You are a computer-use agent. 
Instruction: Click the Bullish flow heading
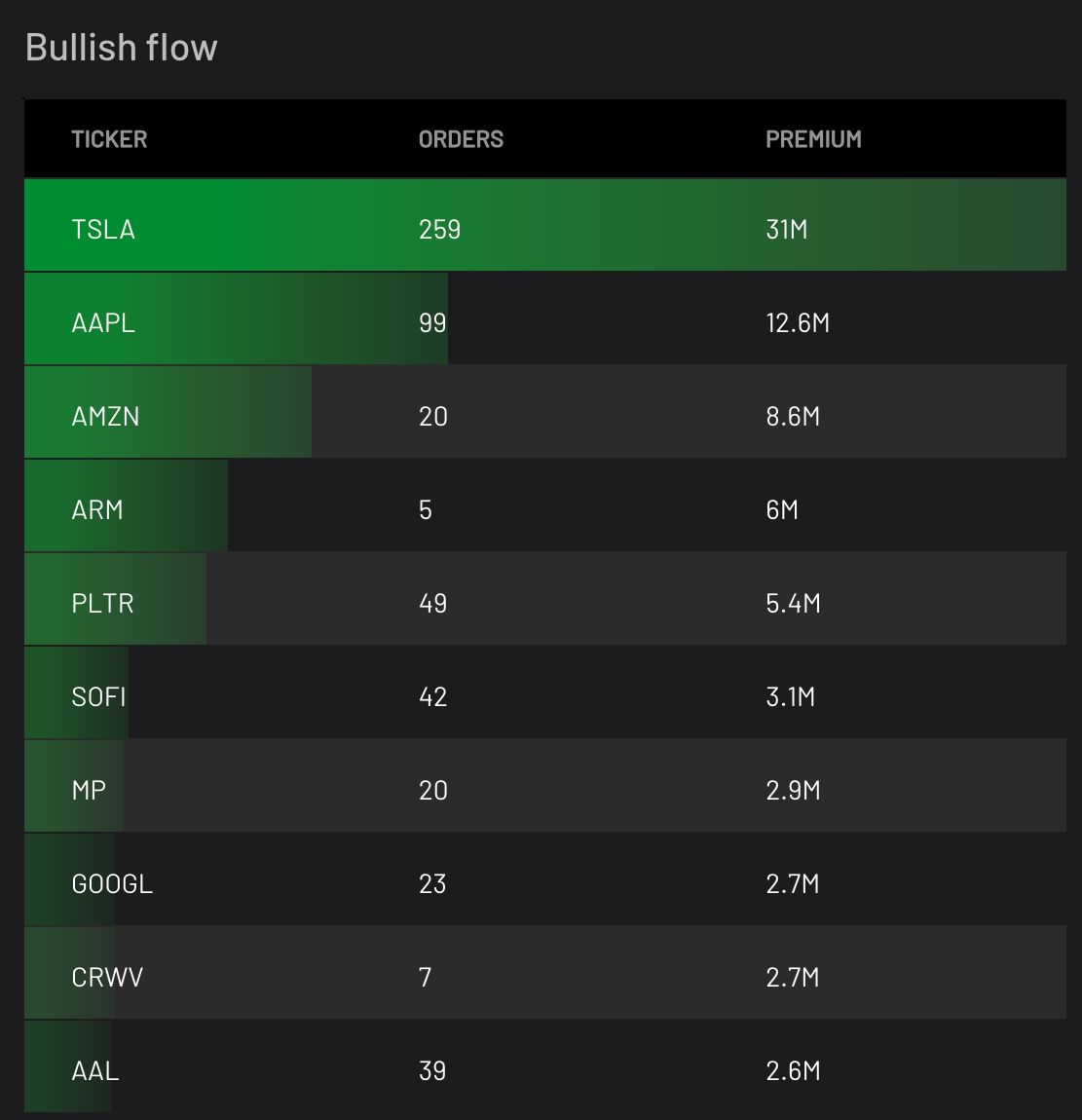122,48
